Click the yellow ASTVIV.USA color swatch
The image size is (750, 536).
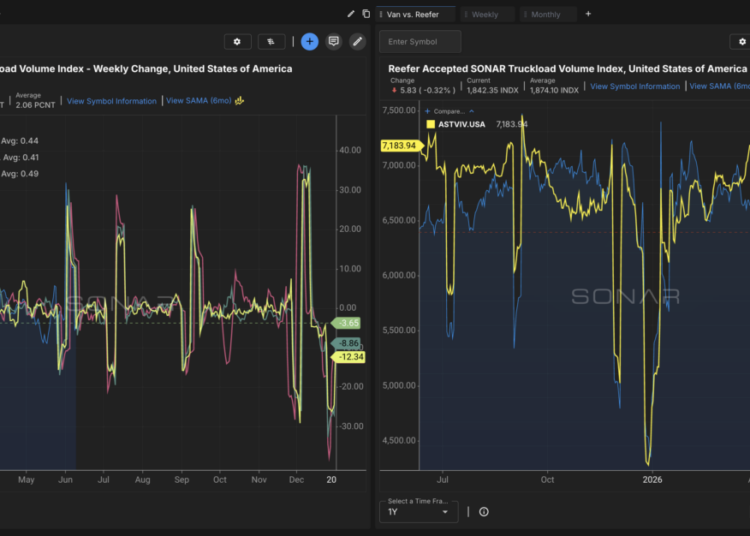(x=430, y=124)
